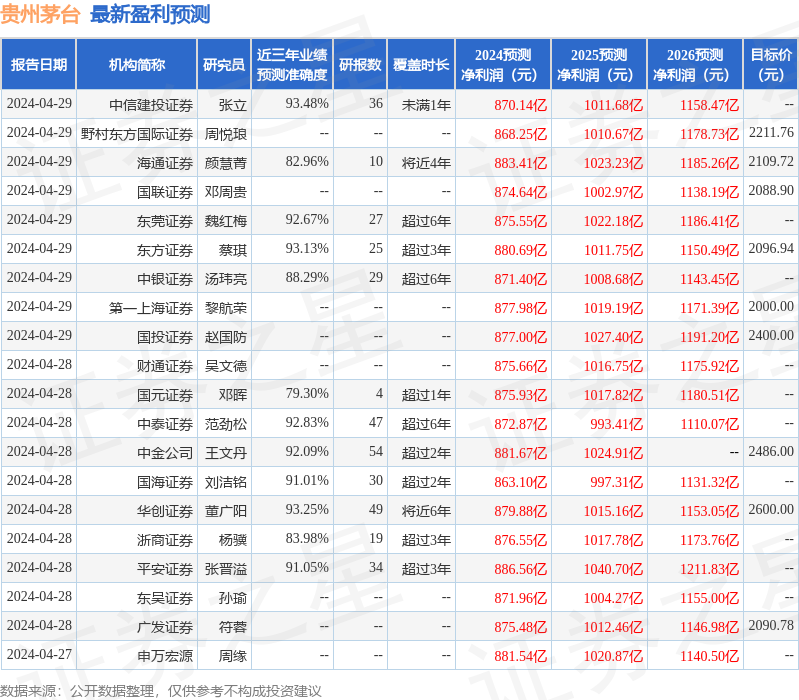Click the 数据来源 footer note
Image resolution: width=799 pixels, height=700 pixels.
(x=161, y=691)
